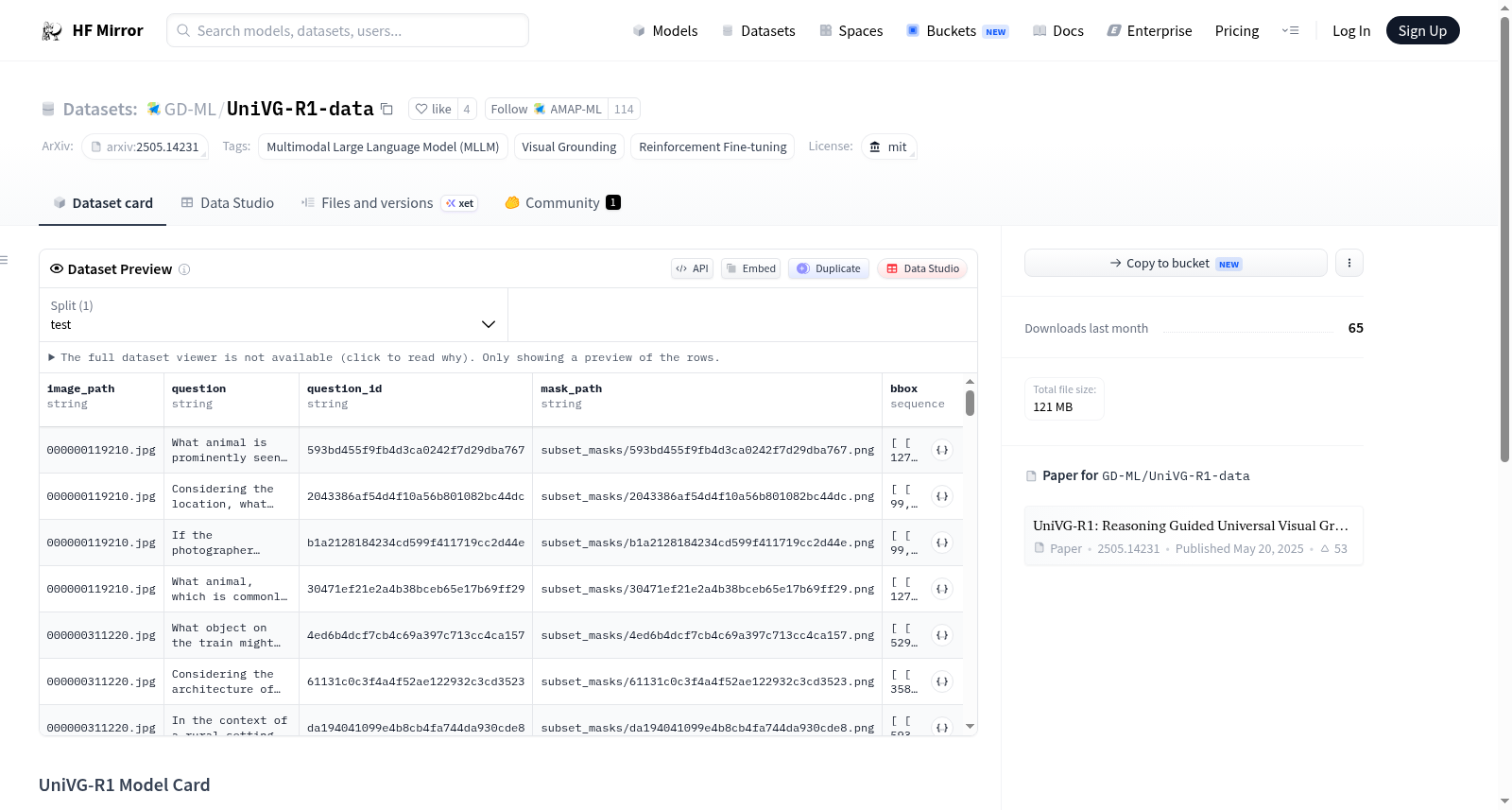The width and height of the screenshot is (1512, 810).
Task: Expand bbox JSON for b1a2128184234cd5 row
Action: [942, 543]
